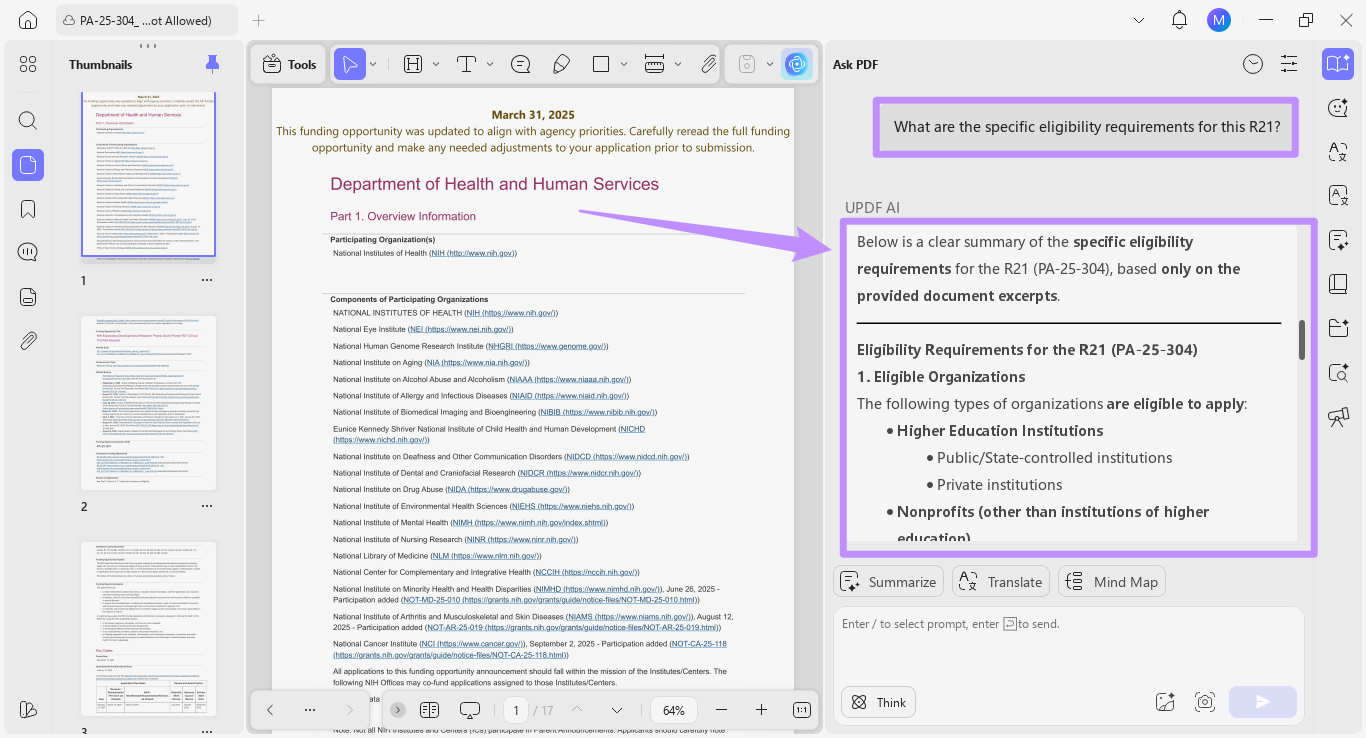Go to the UPDF home screen
This screenshot has width=1366, height=738.
click(x=28, y=20)
